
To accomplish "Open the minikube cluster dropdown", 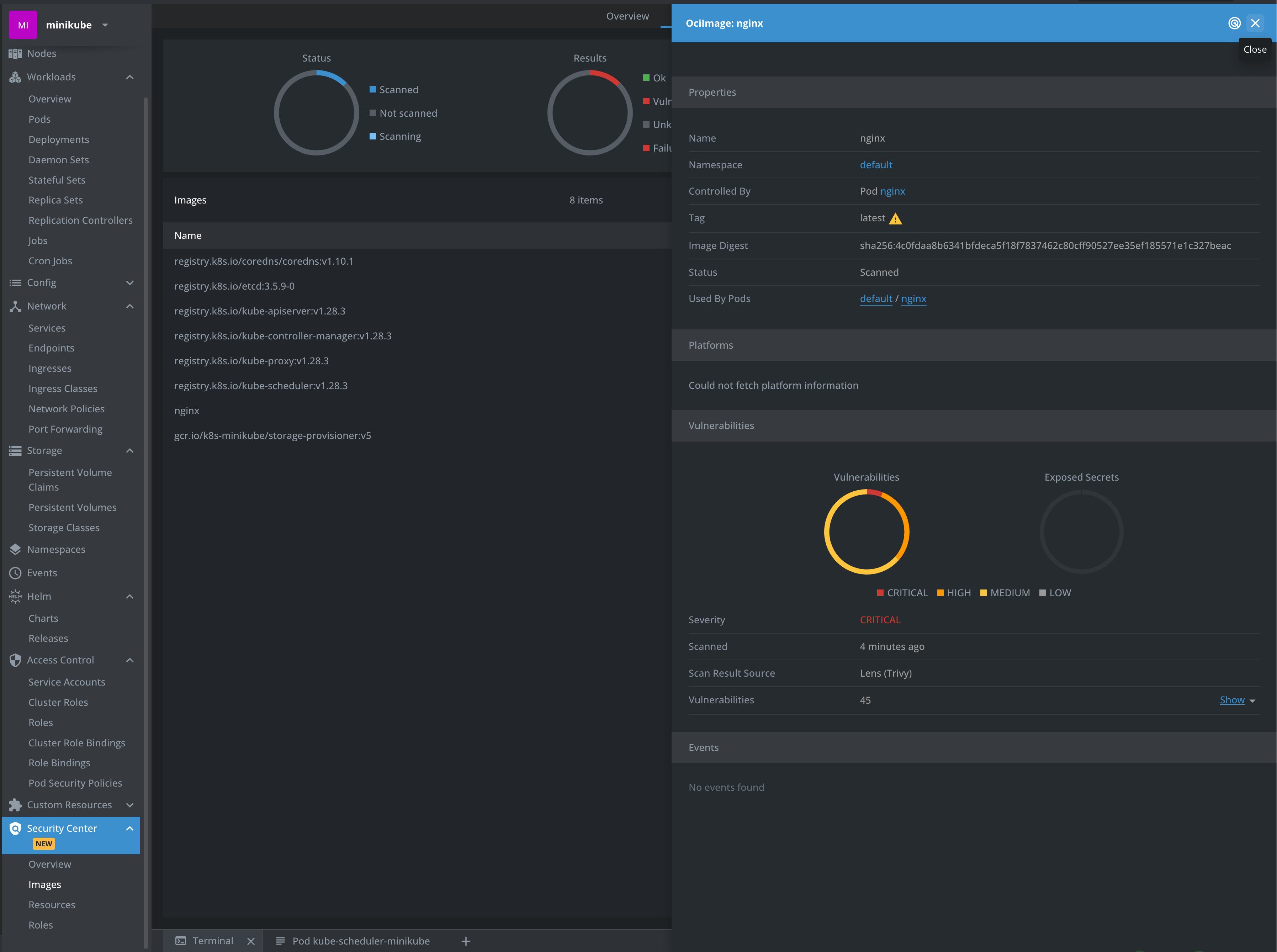I will click(x=105, y=25).
